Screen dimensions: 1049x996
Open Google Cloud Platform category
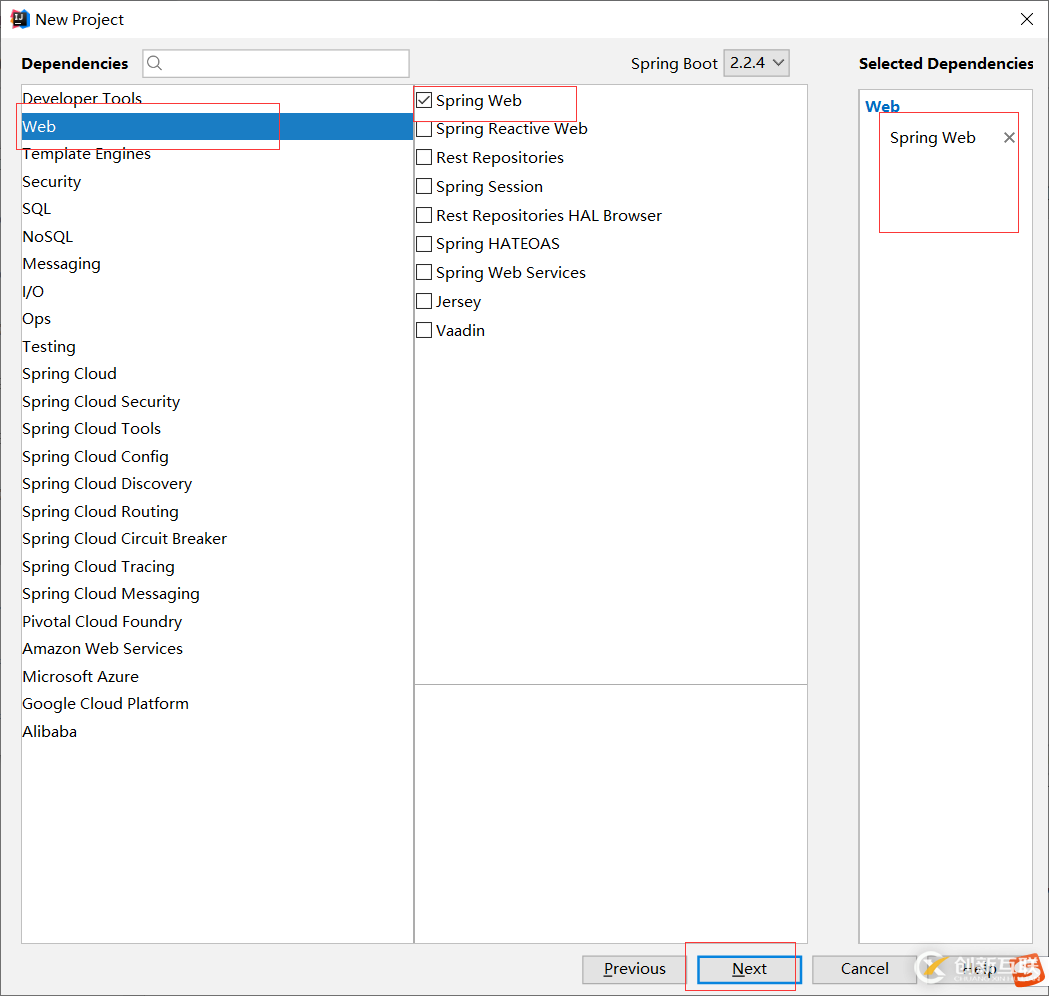pos(217,704)
